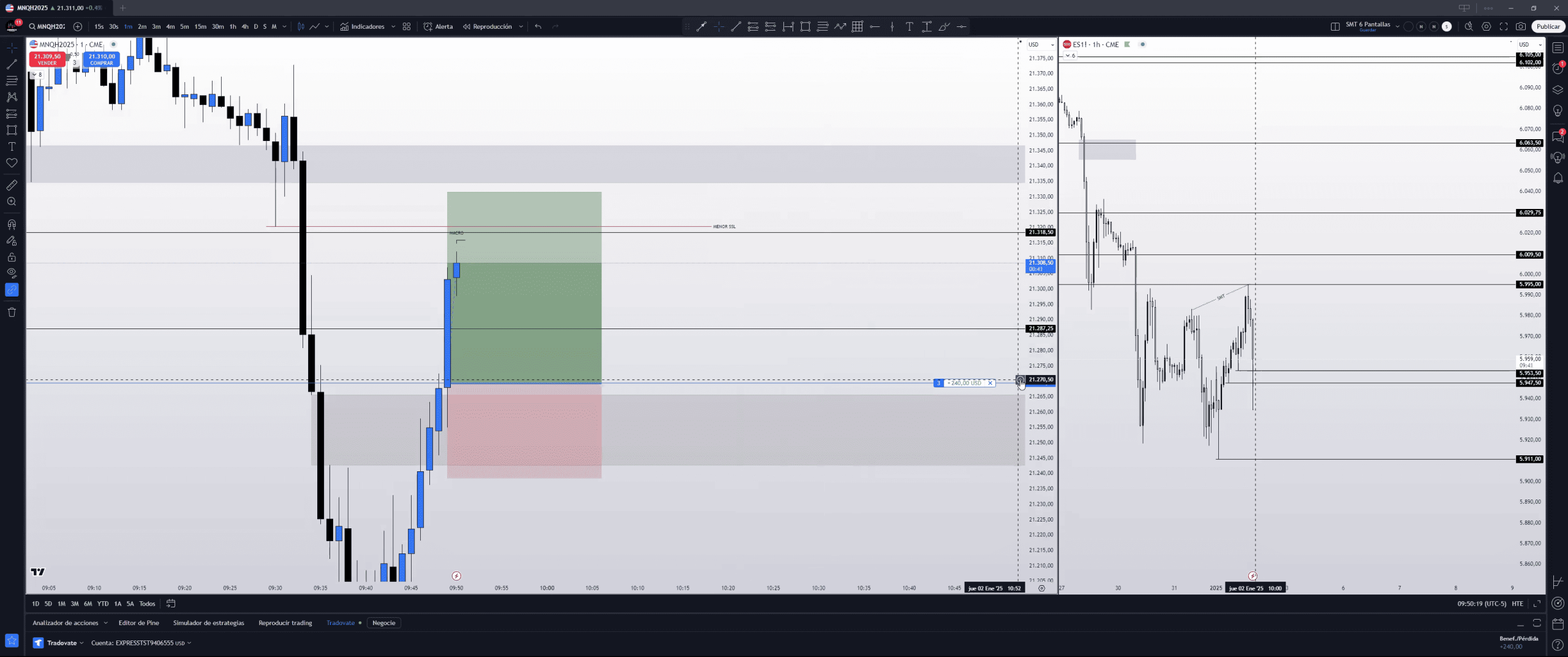This screenshot has height=657, width=1568.
Task: Click the trash icon to remove drawings
Action: (x=12, y=312)
